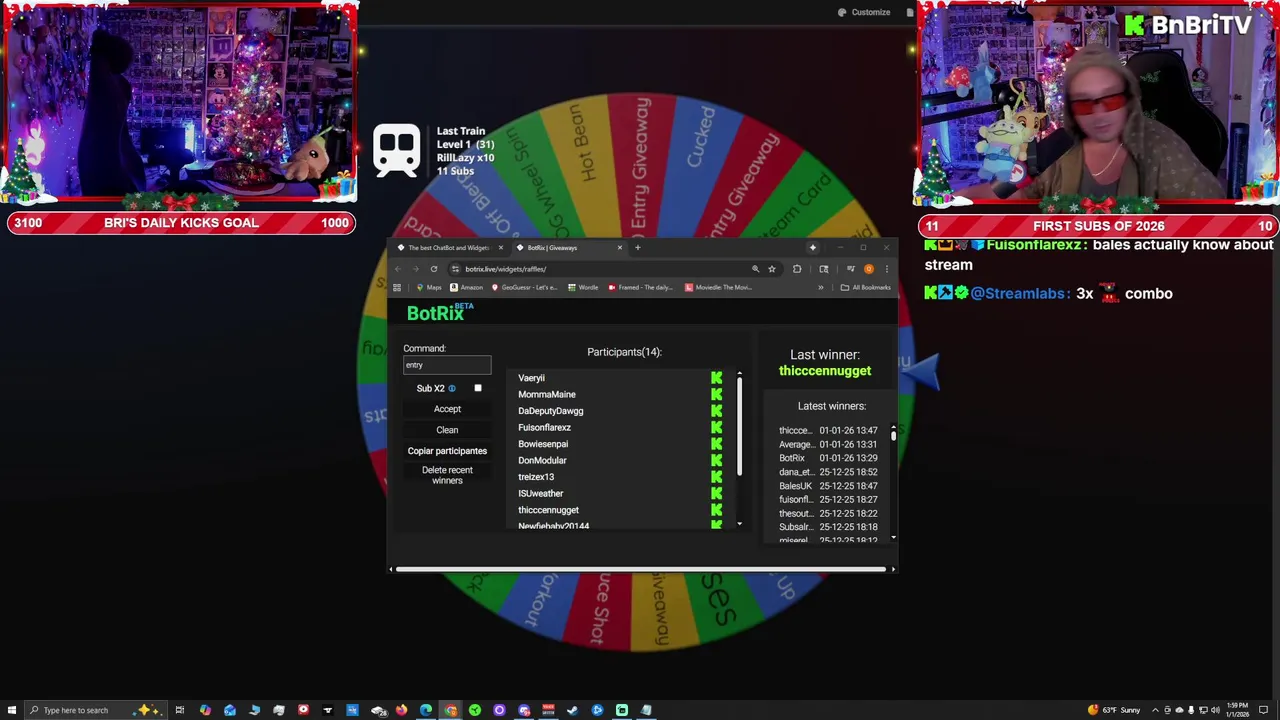Accept the giveaway command
The image size is (1280, 720).
coord(447,409)
